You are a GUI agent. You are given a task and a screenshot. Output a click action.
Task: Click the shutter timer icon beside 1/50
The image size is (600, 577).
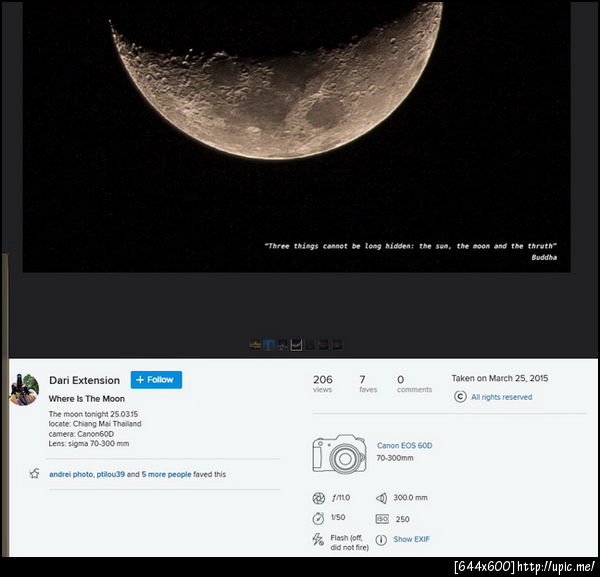[318, 518]
